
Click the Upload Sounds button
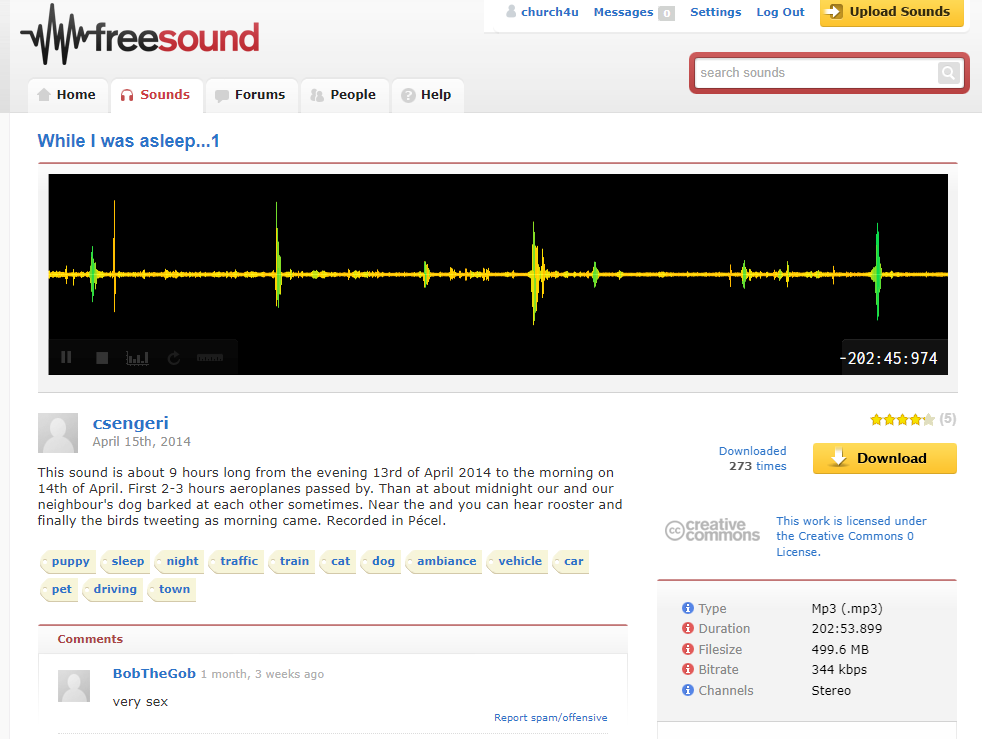click(x=892, y=12)
